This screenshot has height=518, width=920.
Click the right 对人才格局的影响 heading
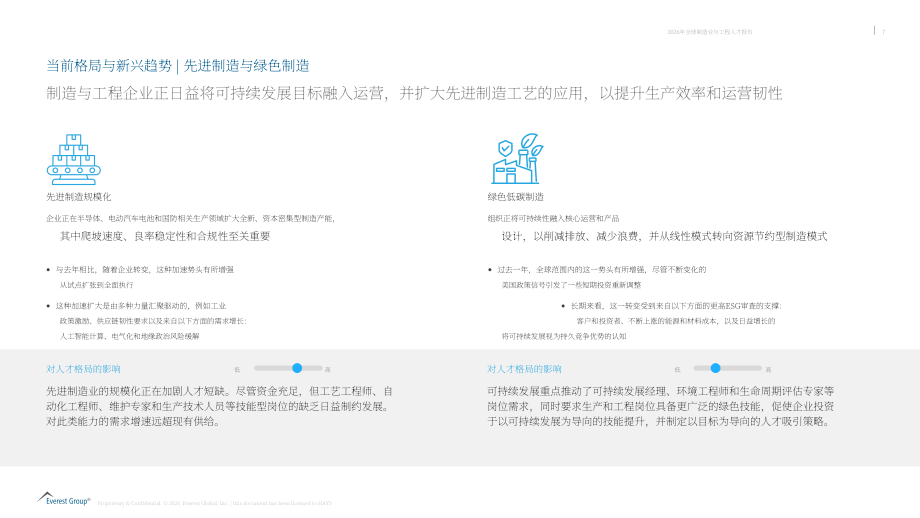524,369
